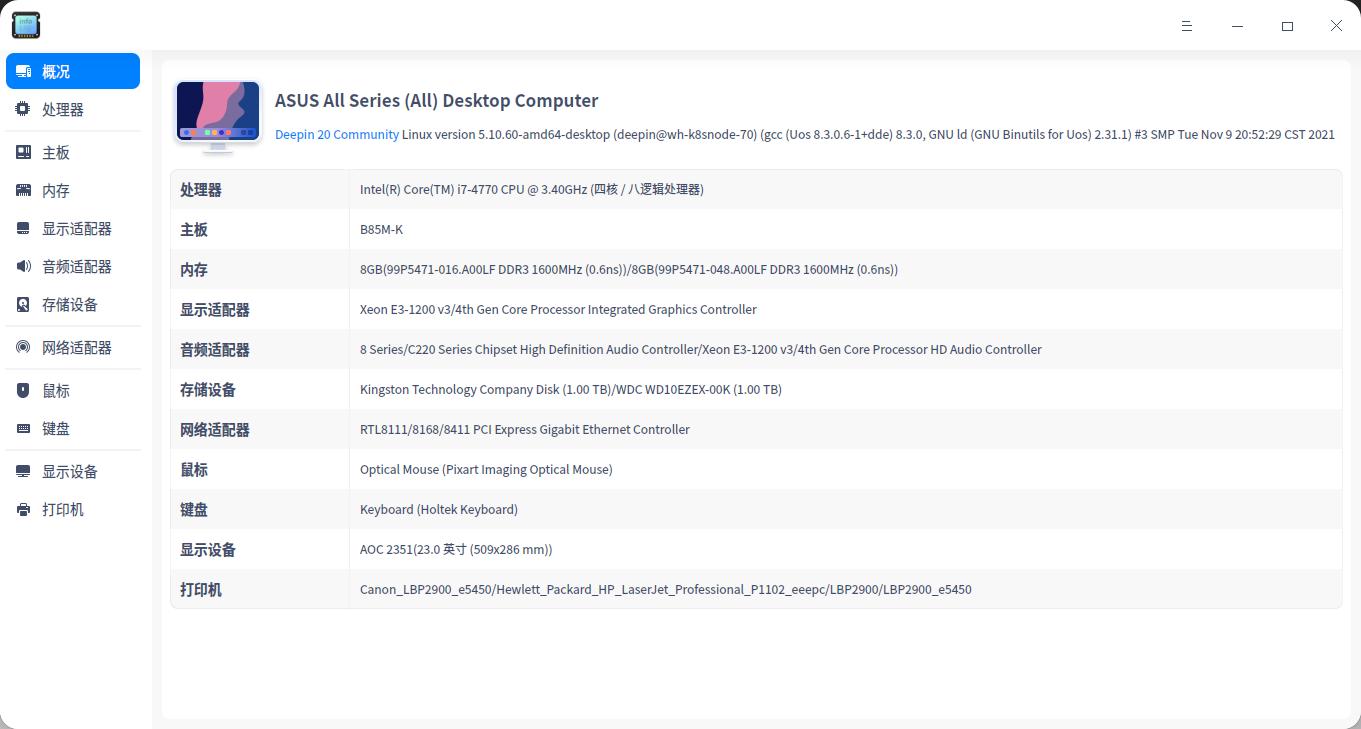The image size is (1361, 729).
Task: Open 音频适配器 in the sidebar
Action: point(73,266)
